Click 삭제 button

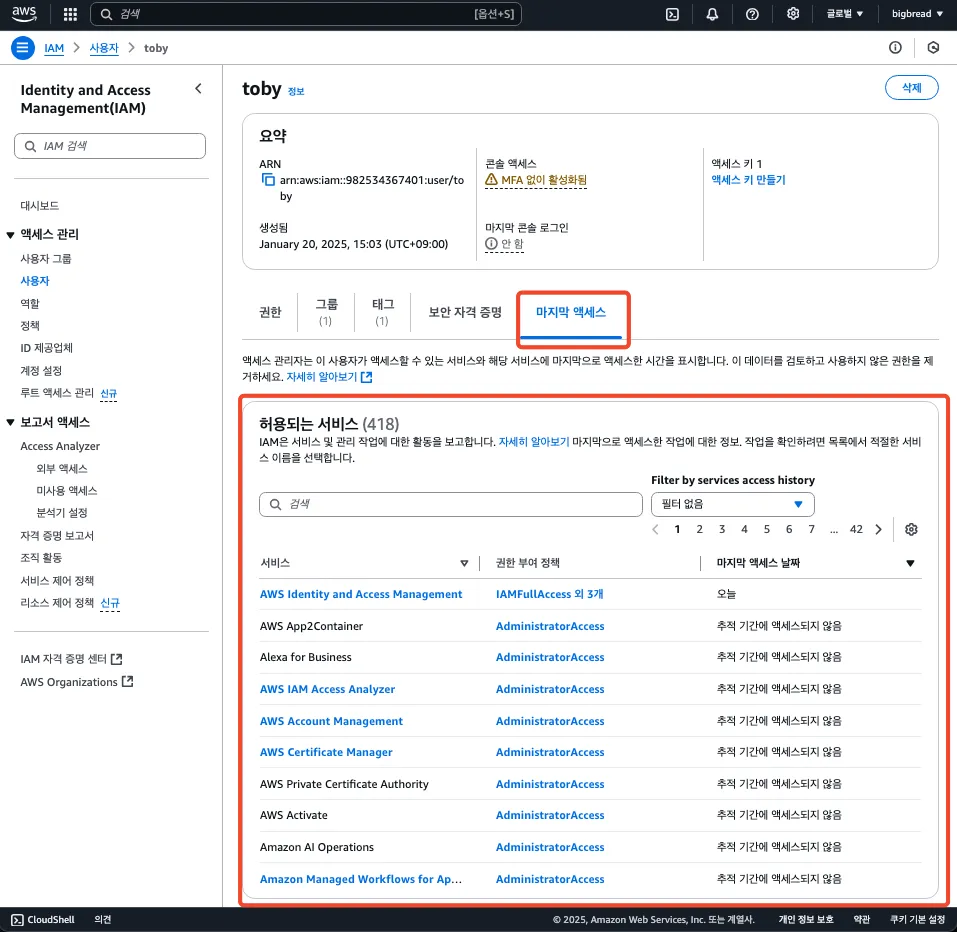coord(911,88)
